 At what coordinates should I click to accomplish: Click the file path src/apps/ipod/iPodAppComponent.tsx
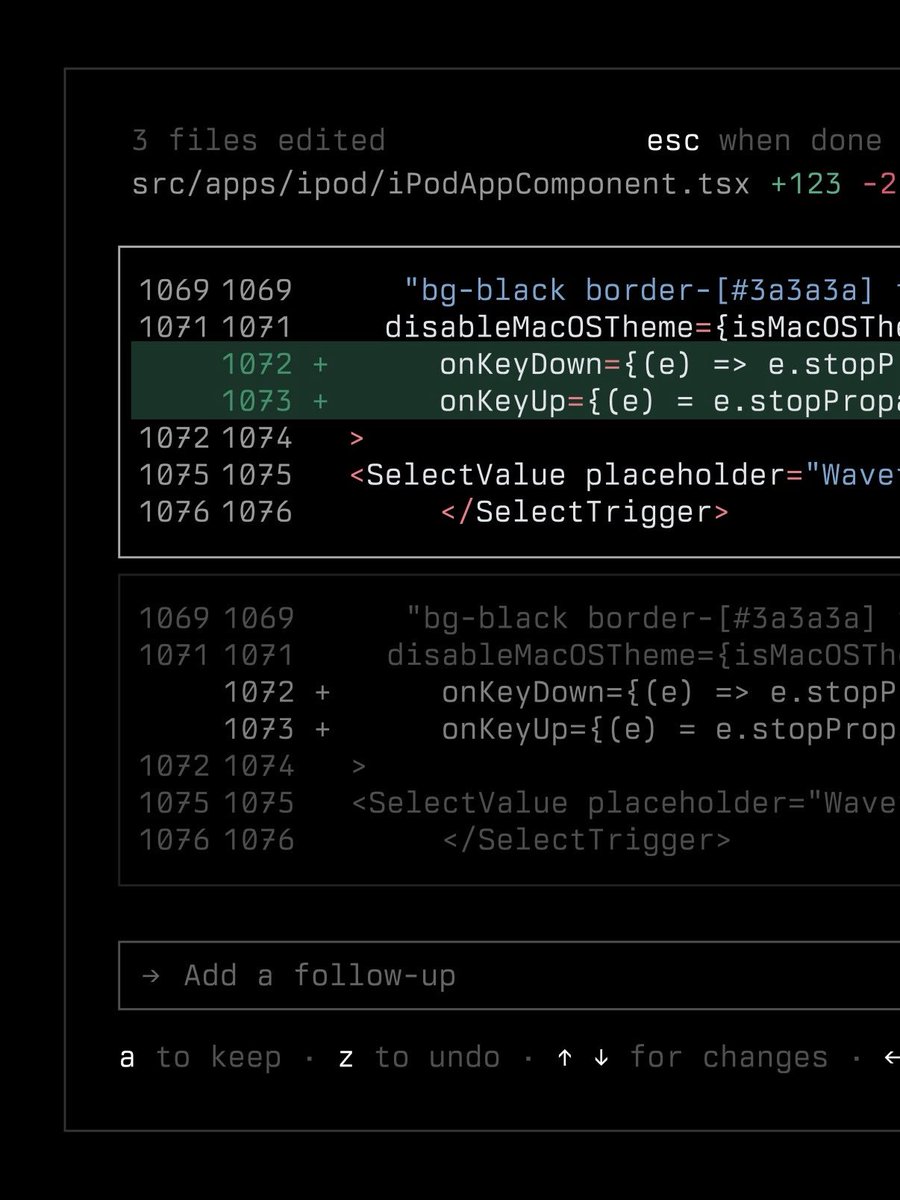pyautogui.click(x=440, y=184)
